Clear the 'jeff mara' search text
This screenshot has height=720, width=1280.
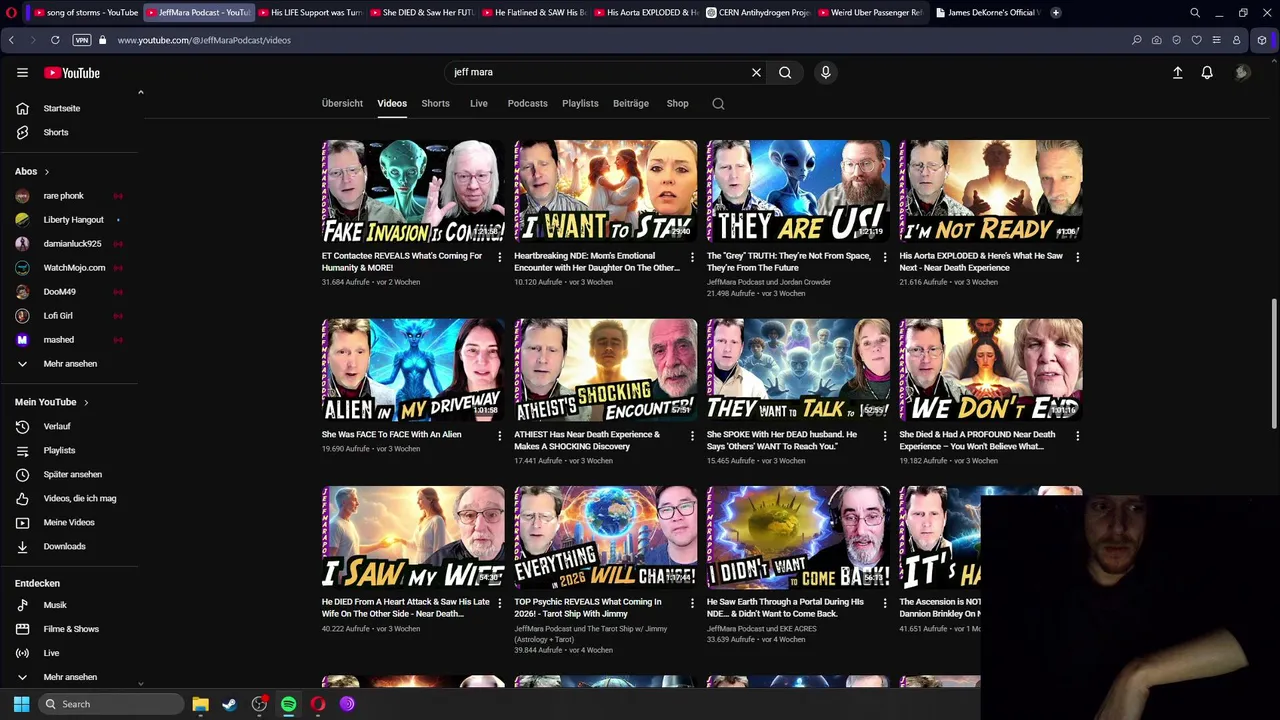point(756,72)
